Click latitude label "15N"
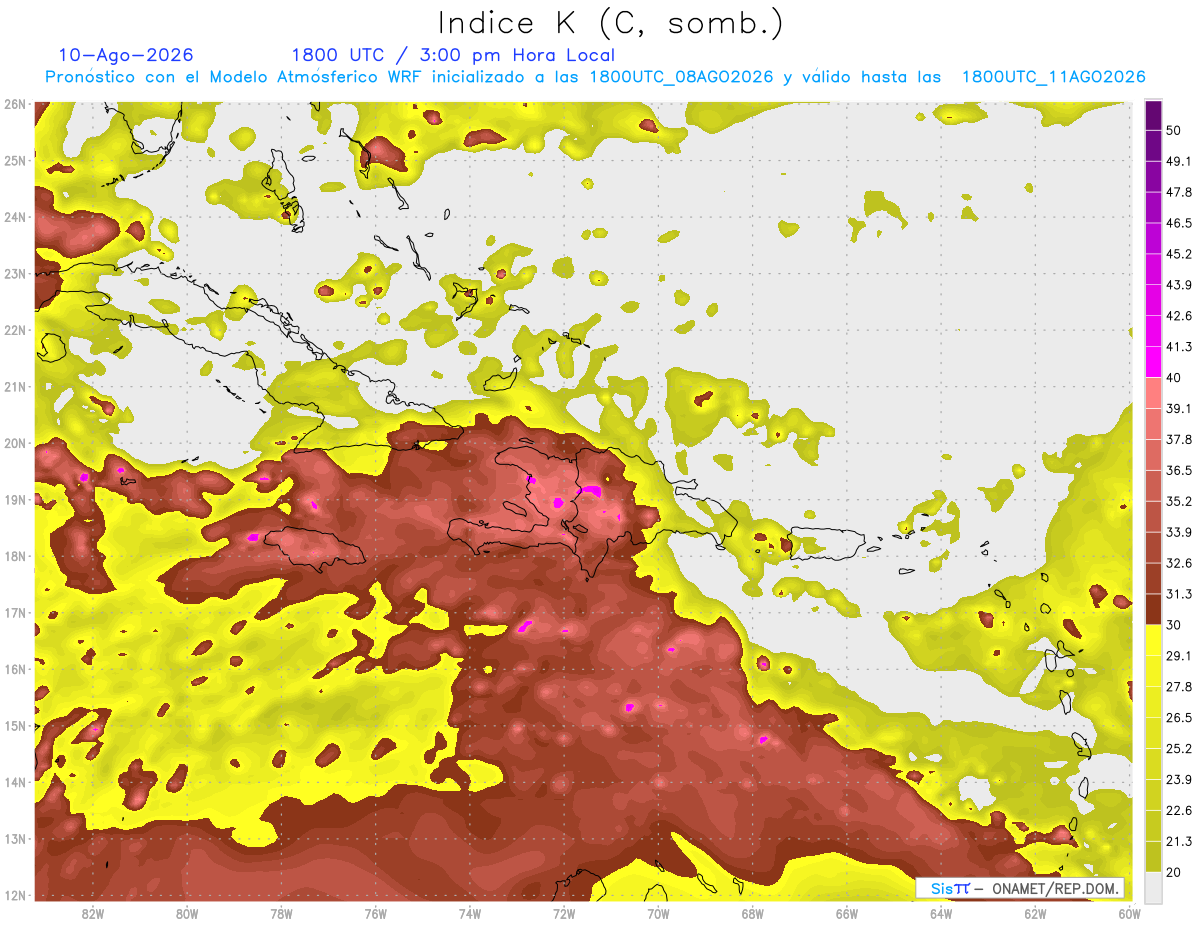 coord(14,726)
